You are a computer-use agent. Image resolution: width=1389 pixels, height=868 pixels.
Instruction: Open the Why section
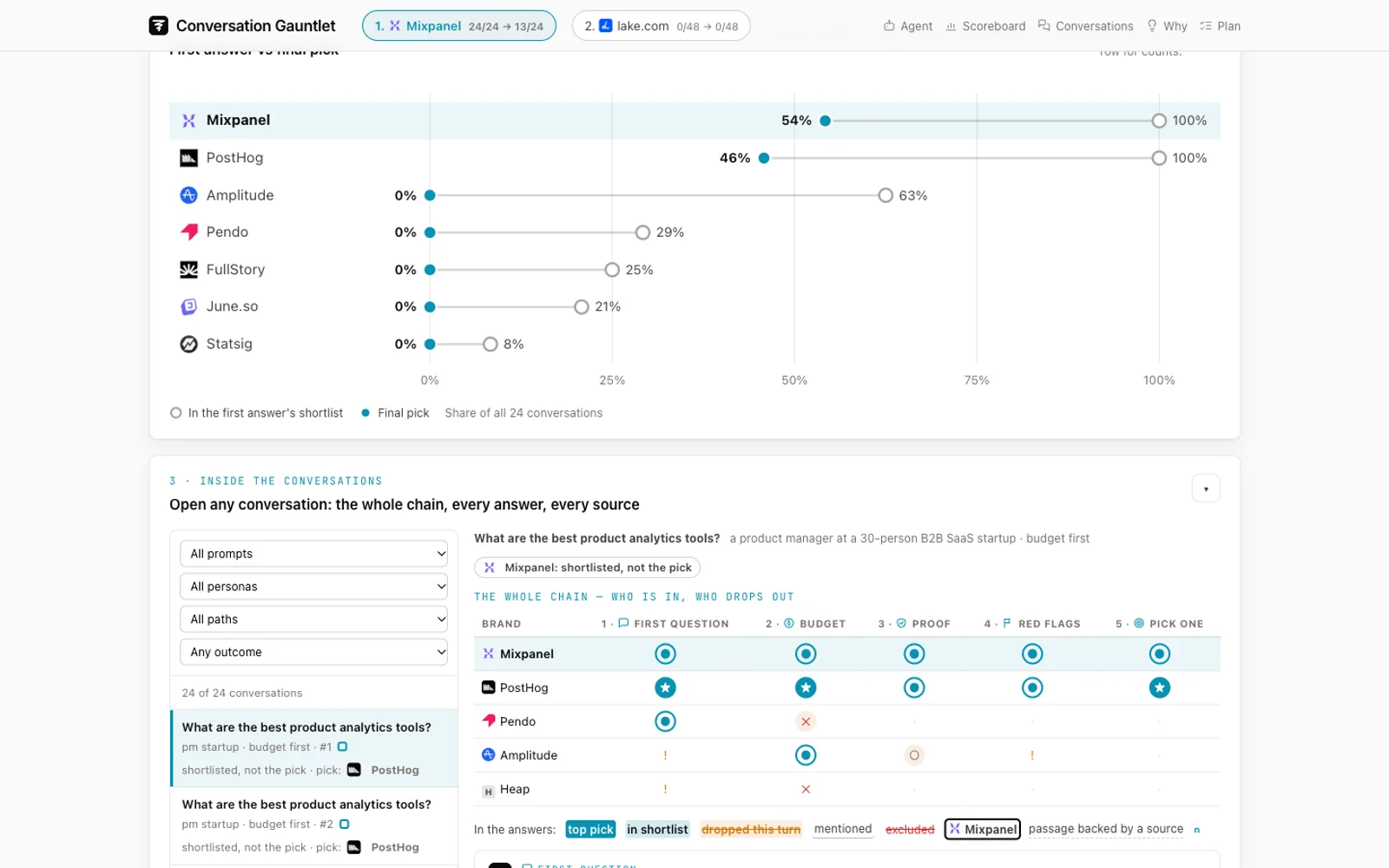(1167, 26)
